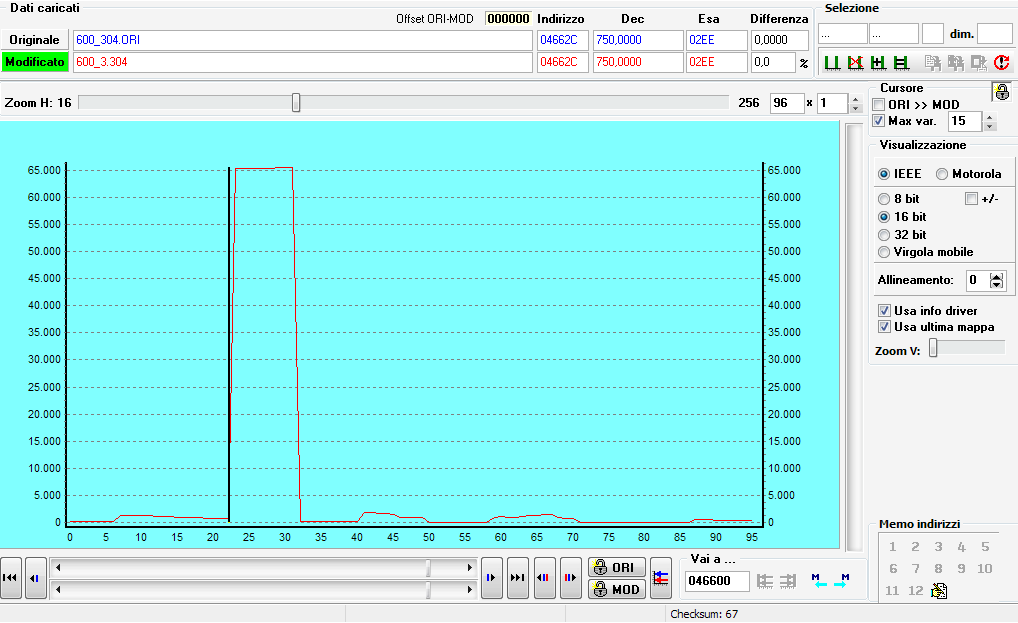1018x623 pixels.
Task: Click the Originale button
Action: 34,40
